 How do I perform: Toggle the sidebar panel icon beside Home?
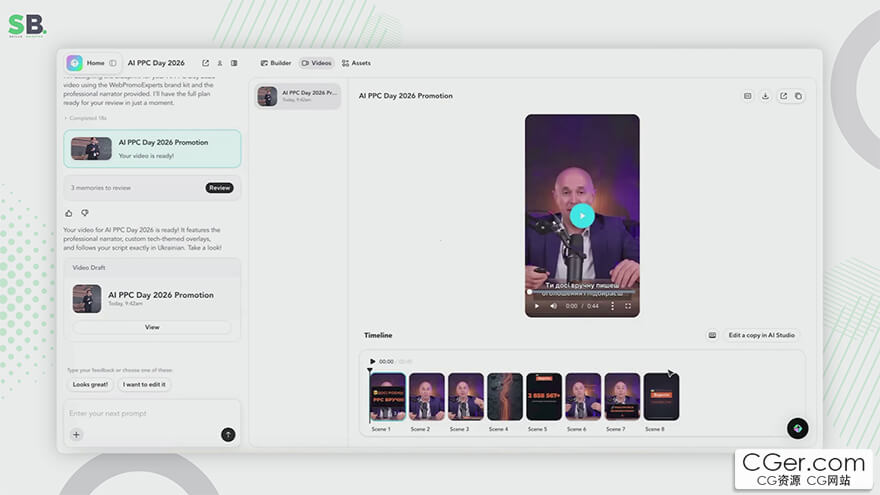113,63
